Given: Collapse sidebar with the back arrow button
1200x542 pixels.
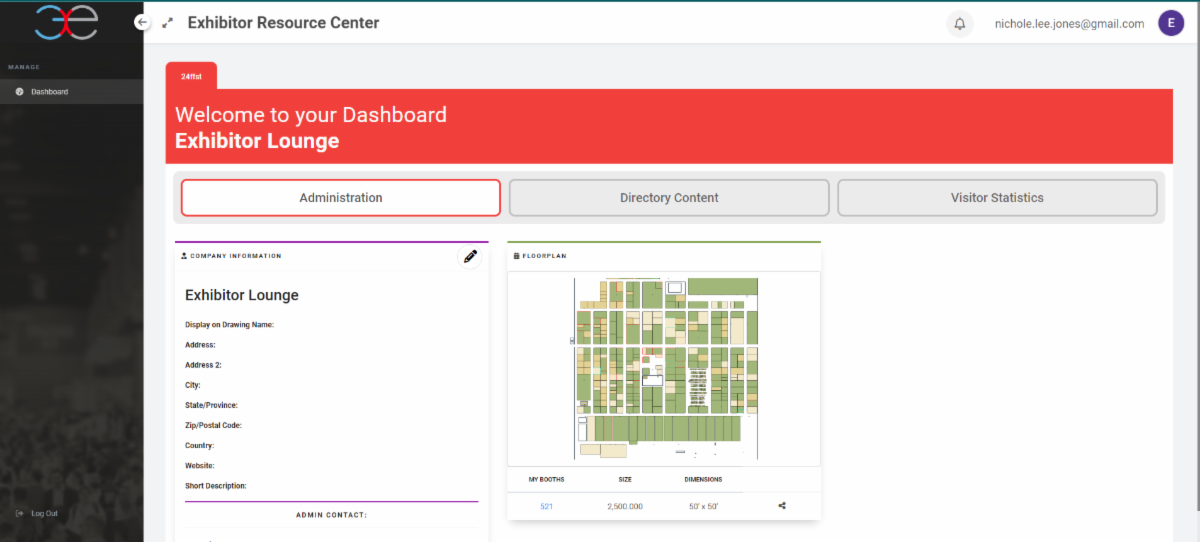Looking at the screenshot, I should tap(142, 22).
